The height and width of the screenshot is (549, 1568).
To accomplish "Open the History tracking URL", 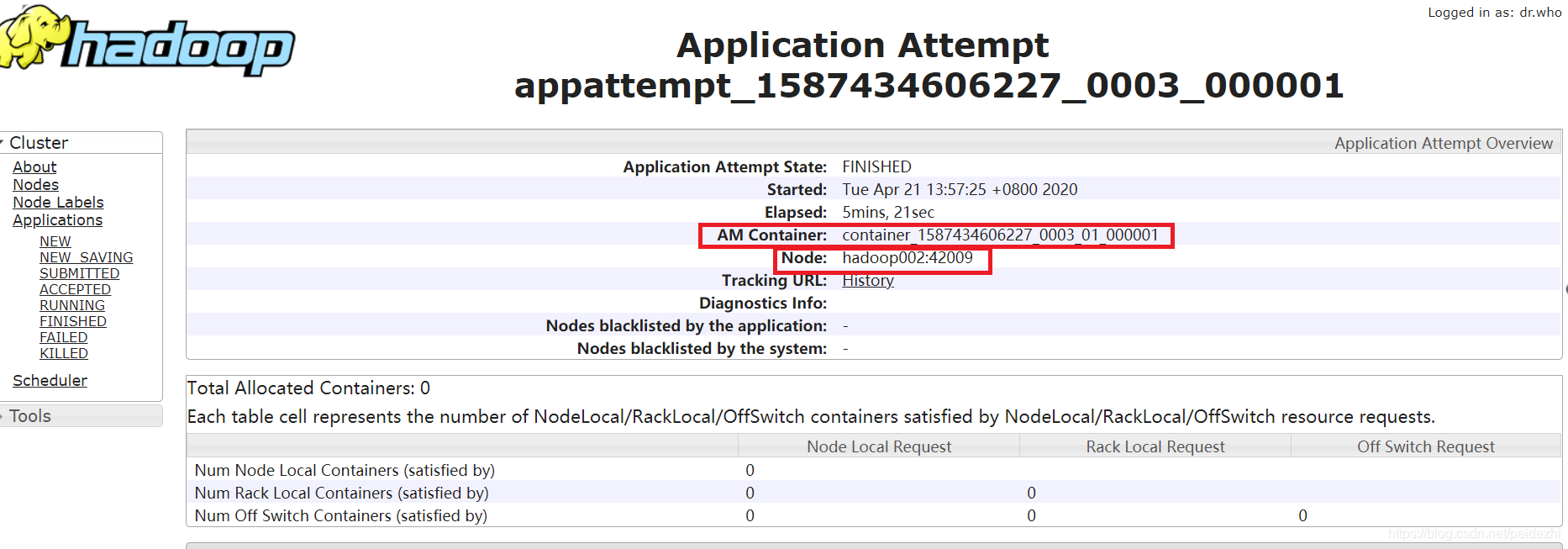I will click(x=868, y=281).
